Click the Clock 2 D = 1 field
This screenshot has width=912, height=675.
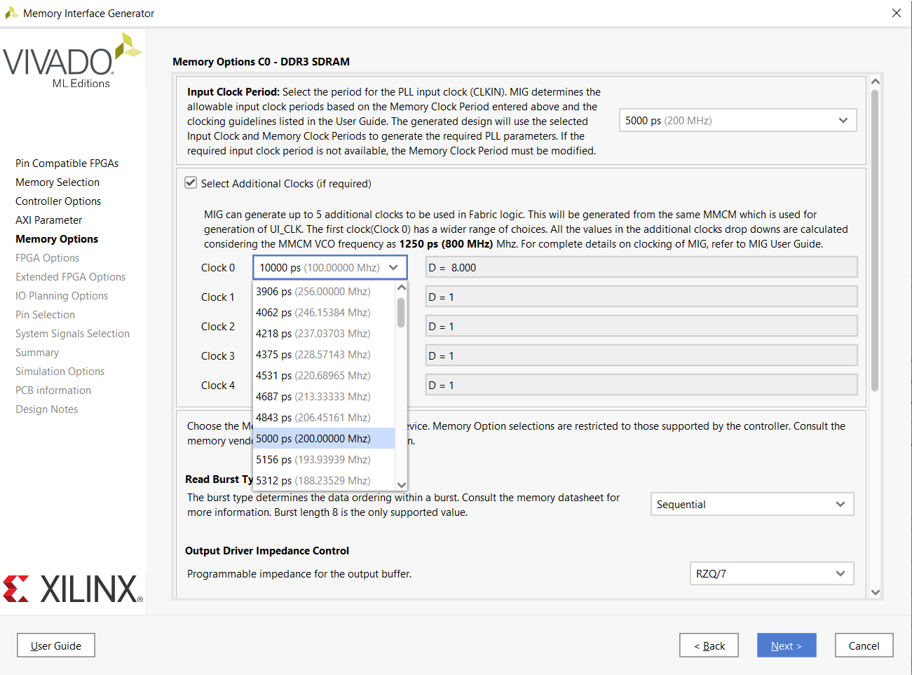(x=641, y=326)
